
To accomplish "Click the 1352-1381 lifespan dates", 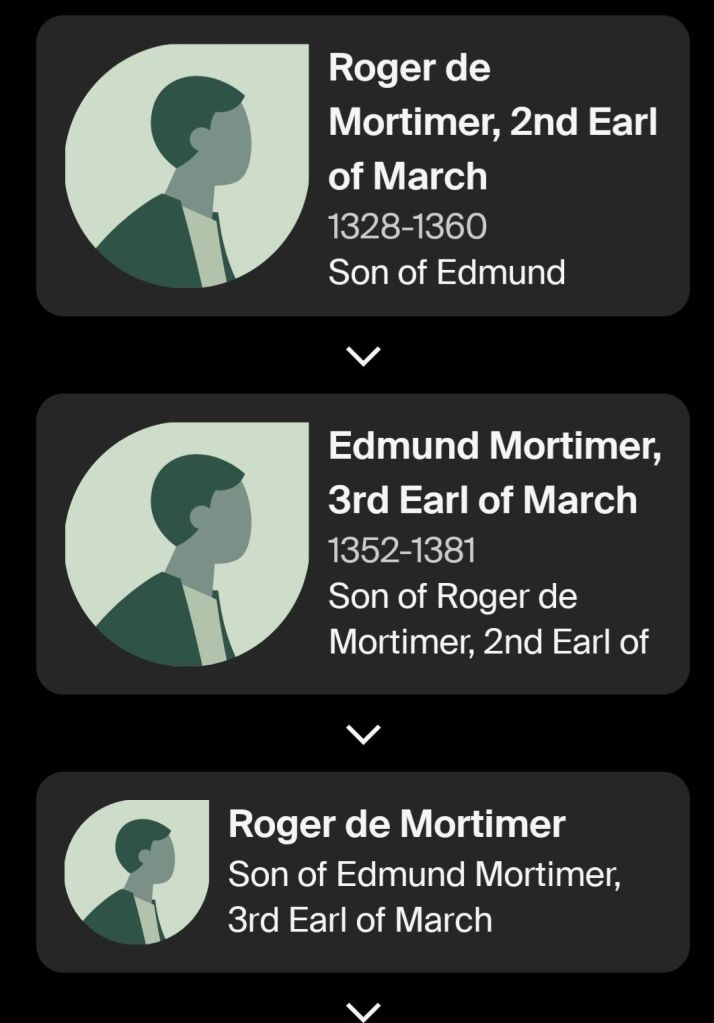I will (x=402, y=550).
